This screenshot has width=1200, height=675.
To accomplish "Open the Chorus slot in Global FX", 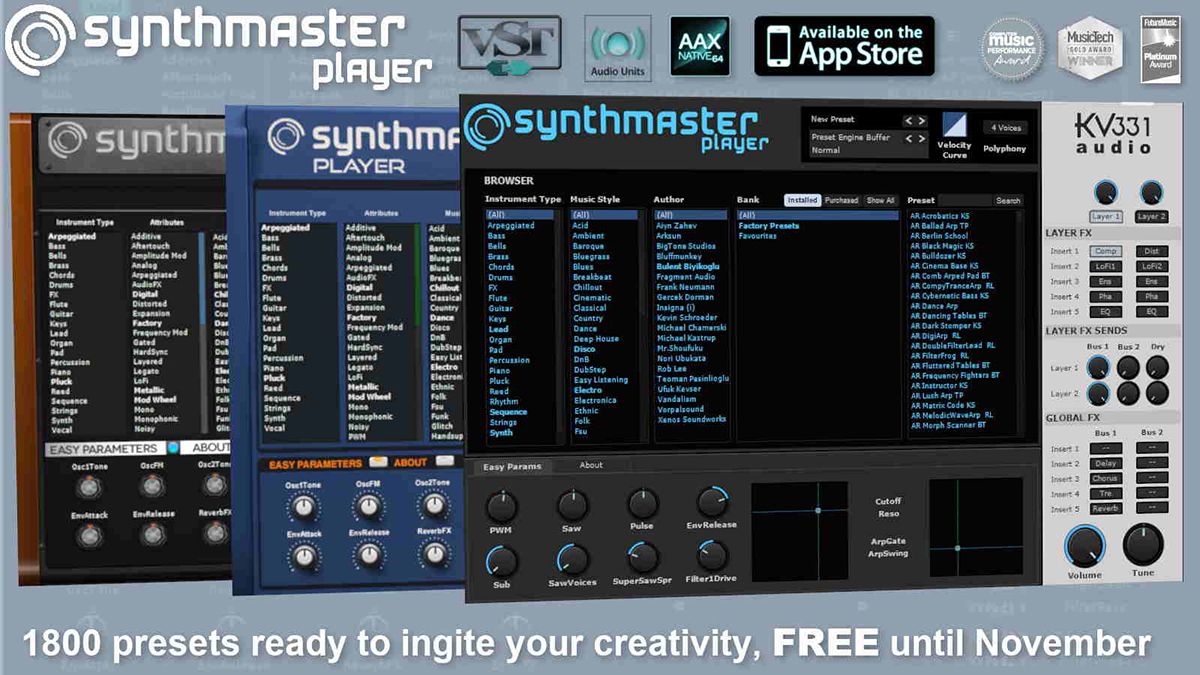I will tap(1105, 478).
